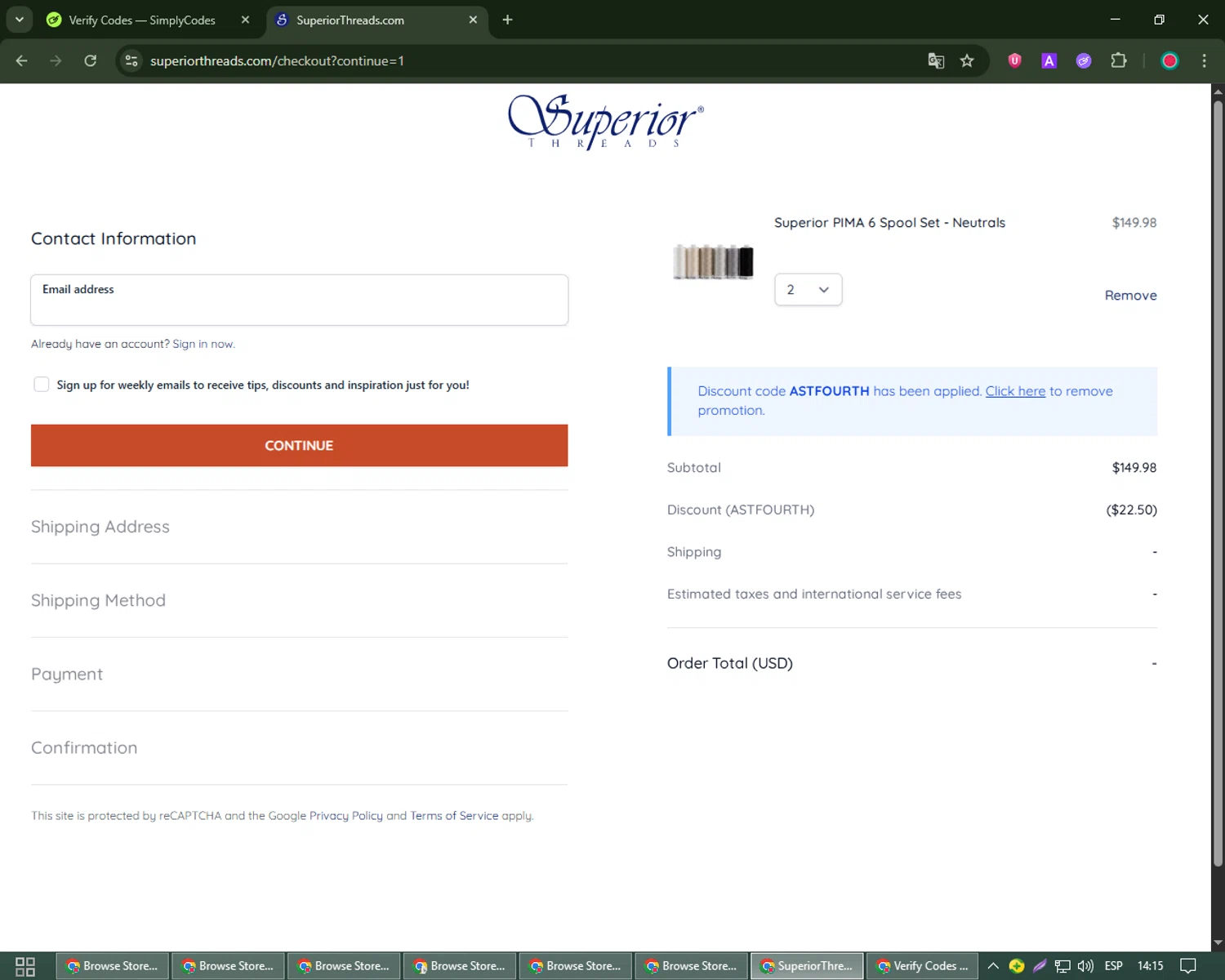The image size is (1225, 980).
Task: Open the Terms of Service link
Action: point(454,816)
